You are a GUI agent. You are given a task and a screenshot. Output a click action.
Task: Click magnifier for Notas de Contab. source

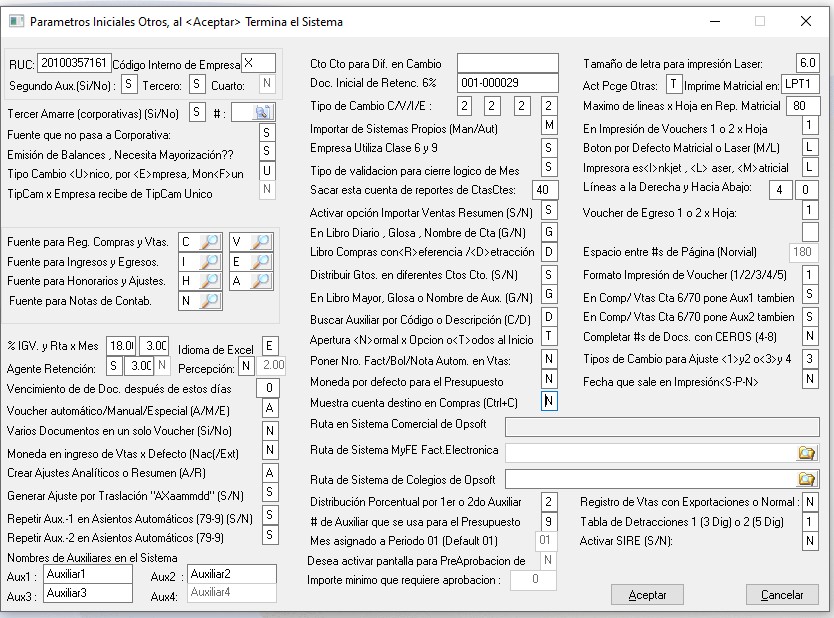click(210, 300)
